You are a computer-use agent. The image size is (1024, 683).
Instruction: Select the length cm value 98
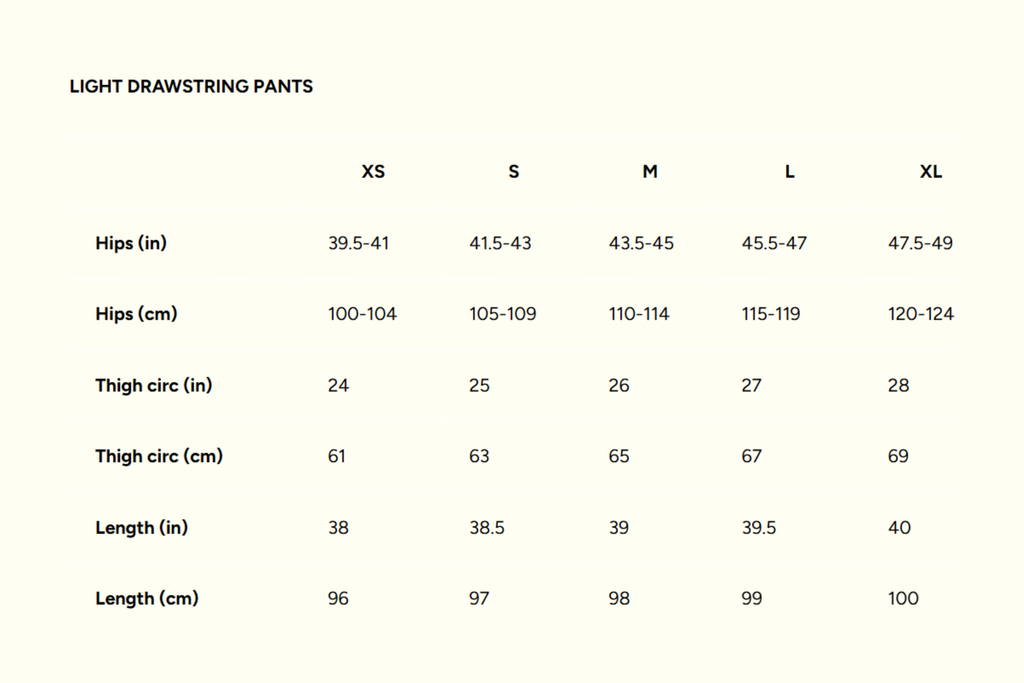[x=619, y=598]
